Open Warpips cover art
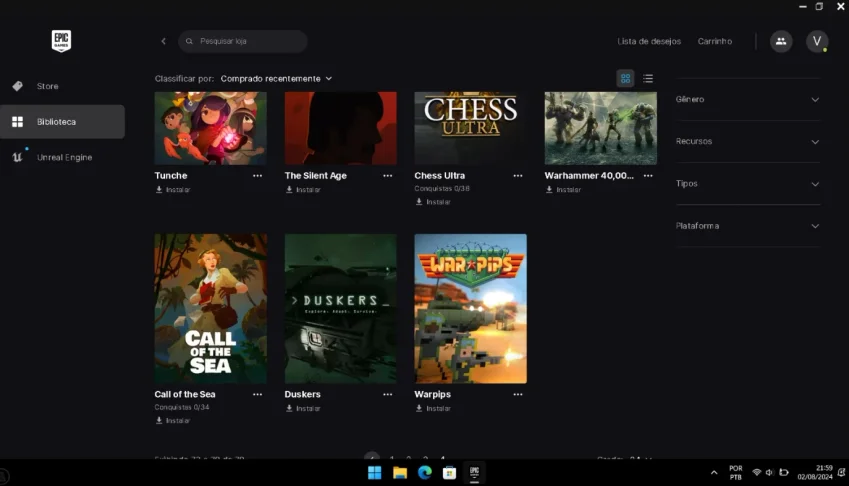This screenshot has height=486, width=849. click(471, 308)
